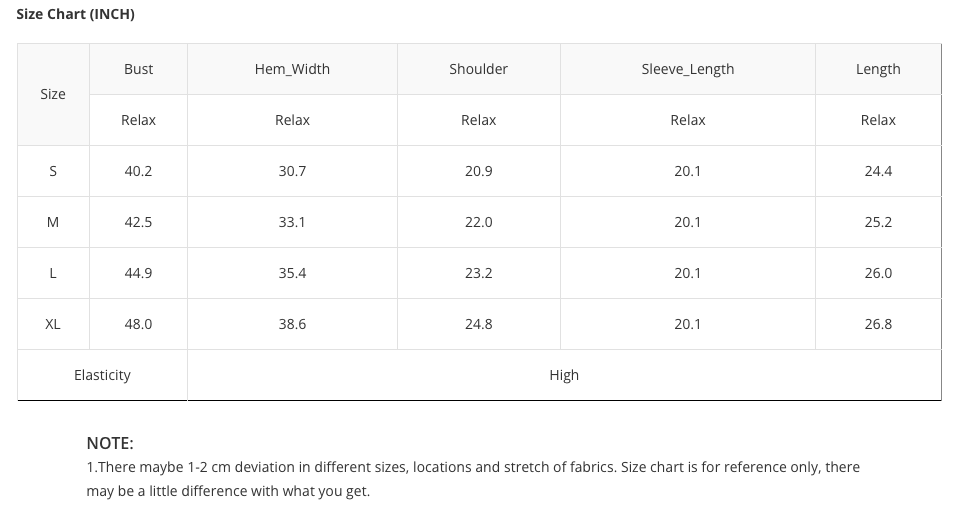Select the 26.8 length value
The height and width of the screenshot is (521, 958).
click(x=878, y=324)
